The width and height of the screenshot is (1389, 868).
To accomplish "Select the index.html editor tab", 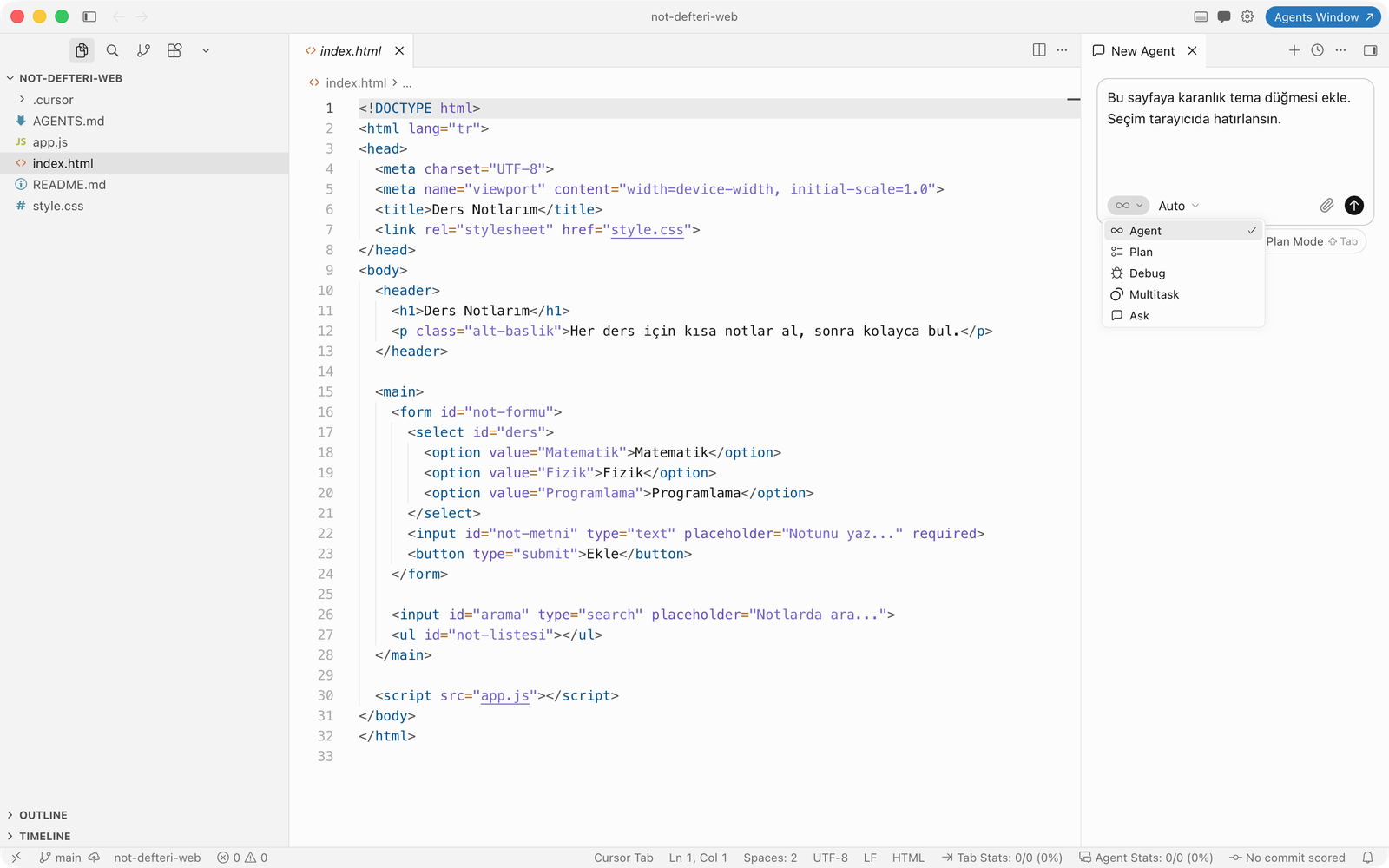I will tap(351, 51).
